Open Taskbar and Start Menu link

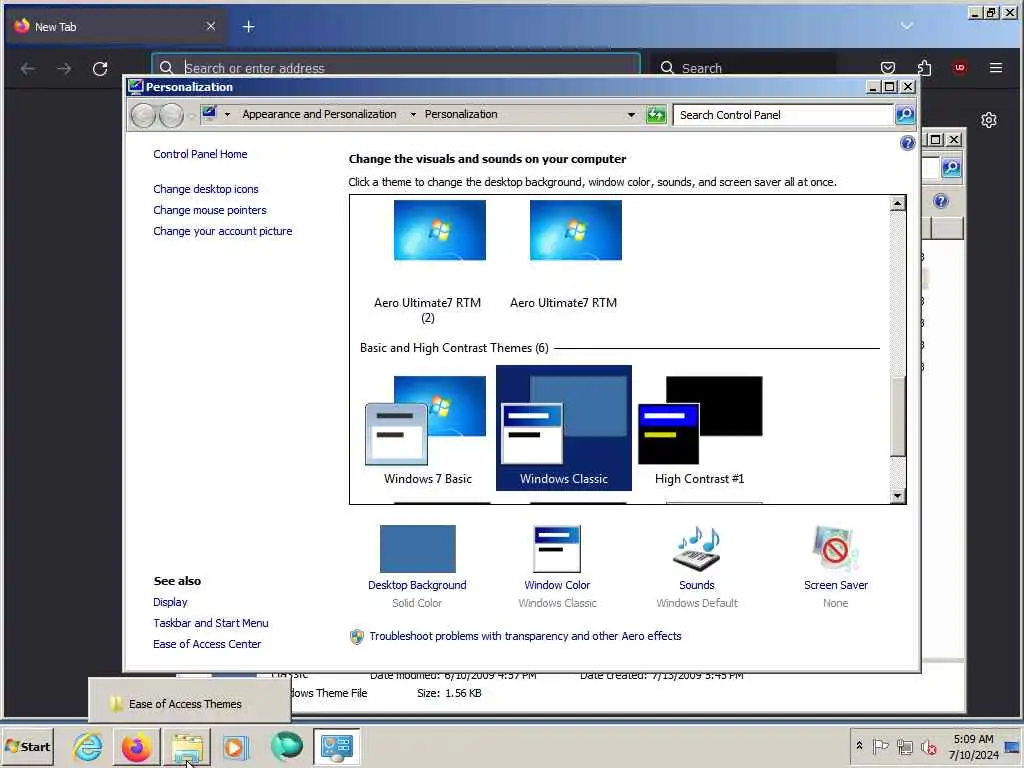tap(210, 623)
